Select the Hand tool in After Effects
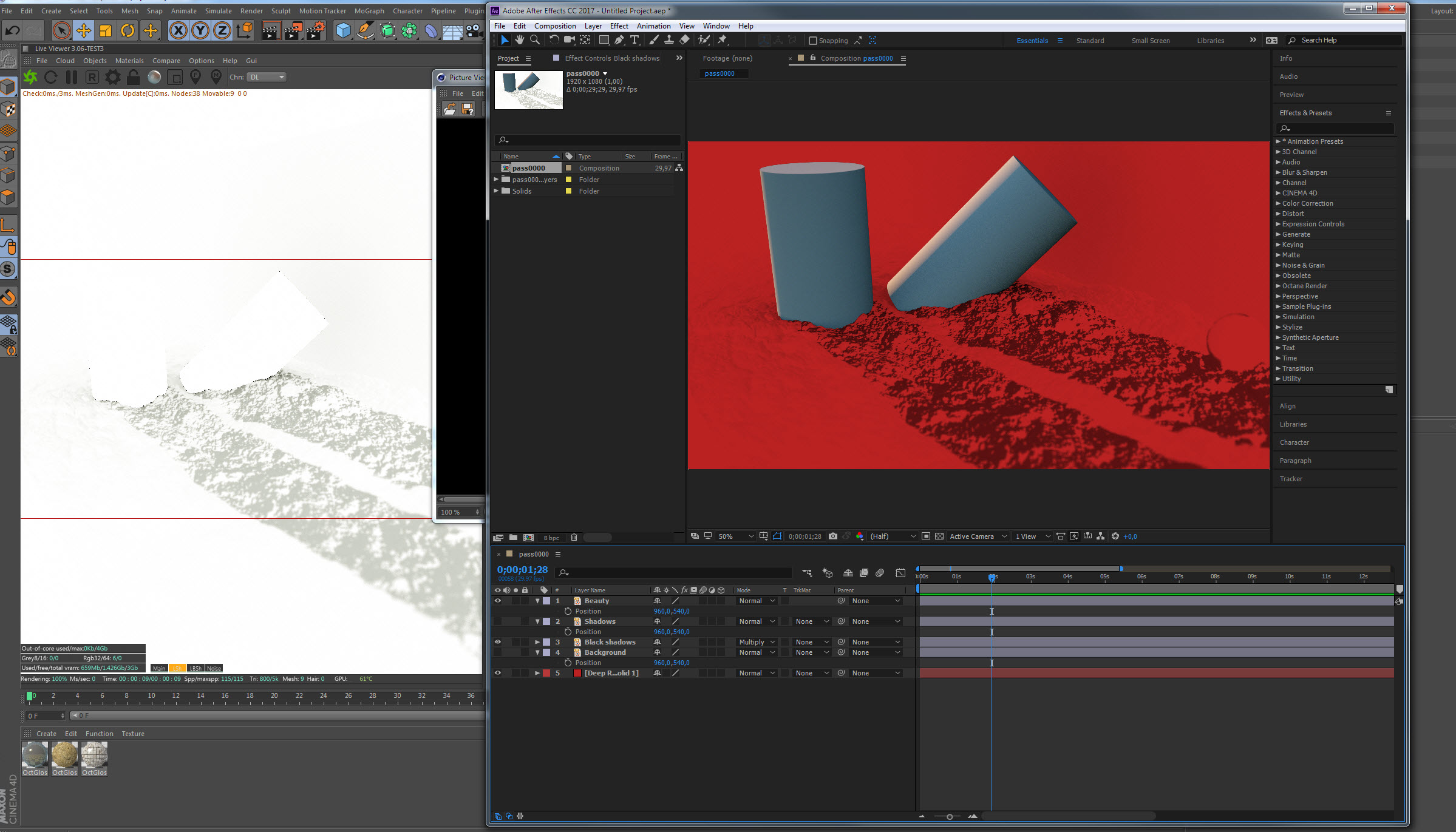The image size is (1456, 832). pyautogui.click(x=520, y=40)
